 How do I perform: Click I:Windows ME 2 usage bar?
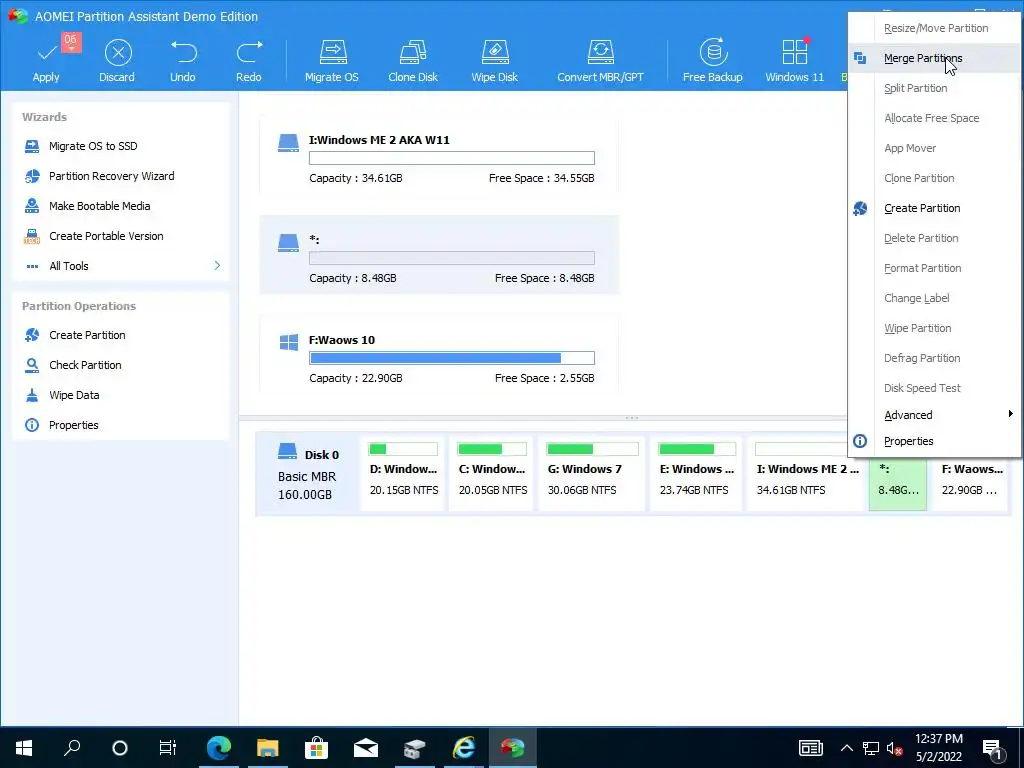(452, 158)
